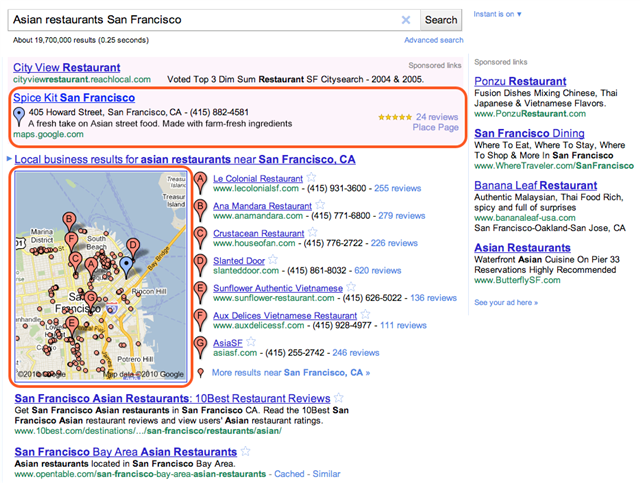Viewport: 640px width, 483px height.
Task: Star the Le Colonial Restaurant result
Action: pos(311,178)
